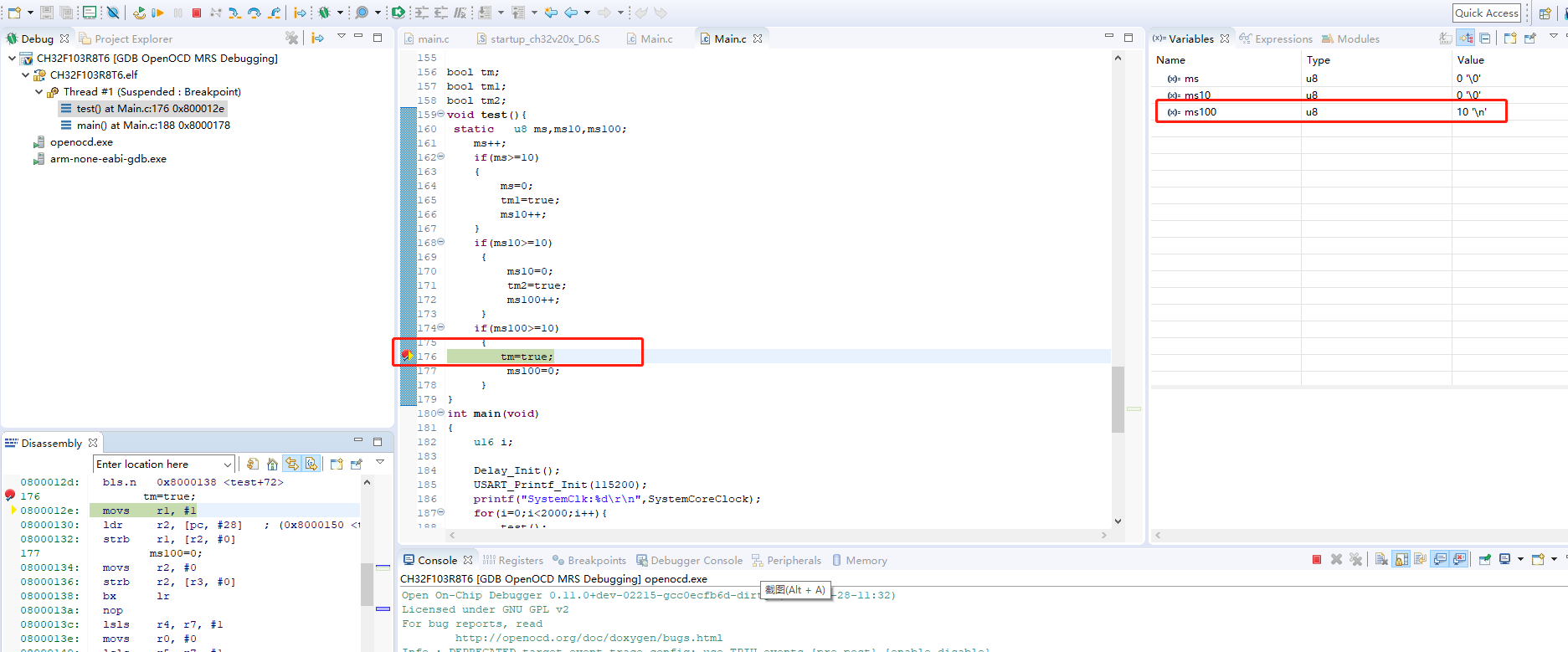Click the Home icon in Disassembly toolbar
This screenshot has height=652, width=1568.
(x=272, y=464)
